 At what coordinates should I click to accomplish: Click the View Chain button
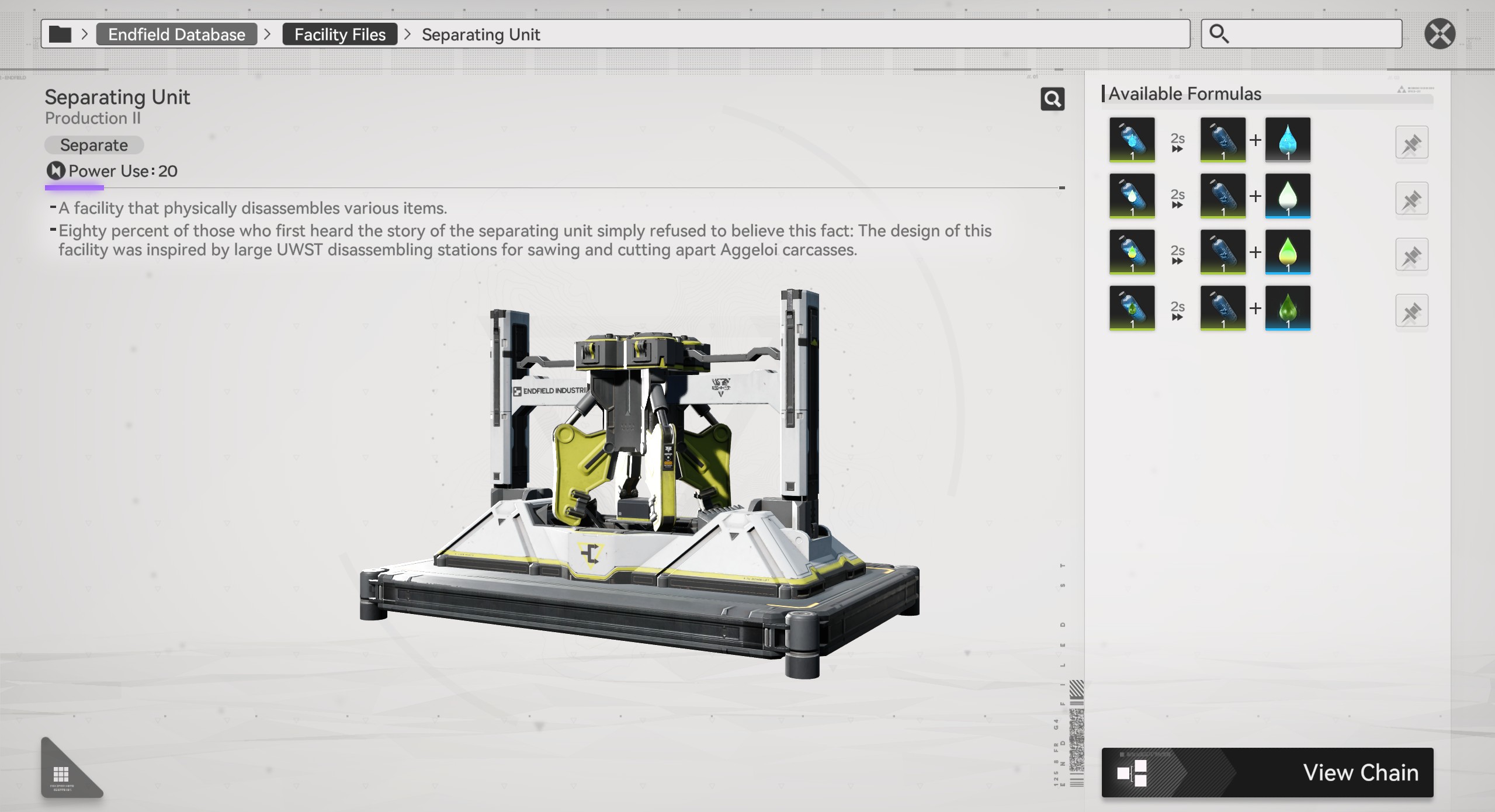pyautogui.click(x=1267, y=772)
